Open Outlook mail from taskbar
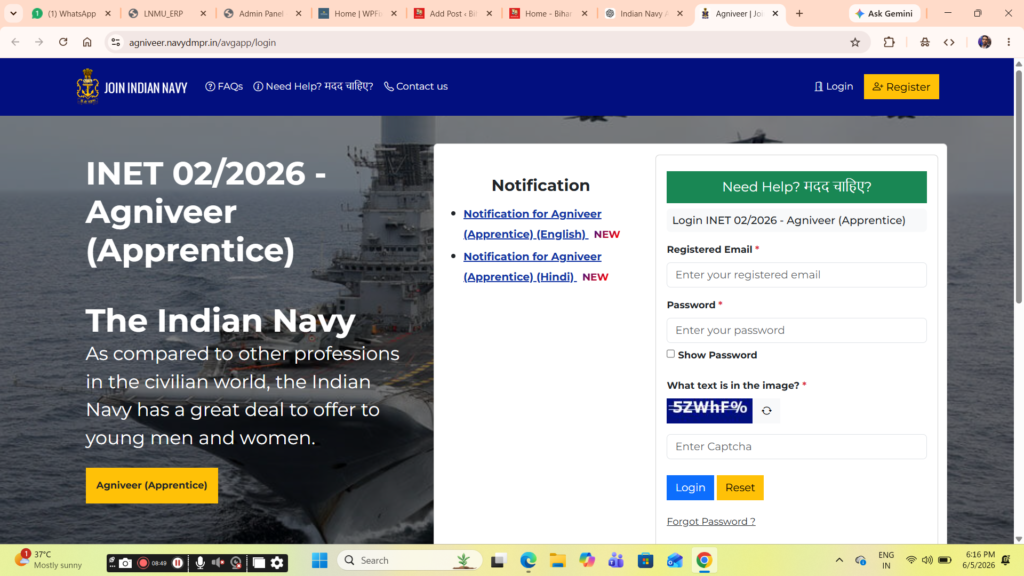The width and height of the screenshot is (1024, 576). [675, 560]
